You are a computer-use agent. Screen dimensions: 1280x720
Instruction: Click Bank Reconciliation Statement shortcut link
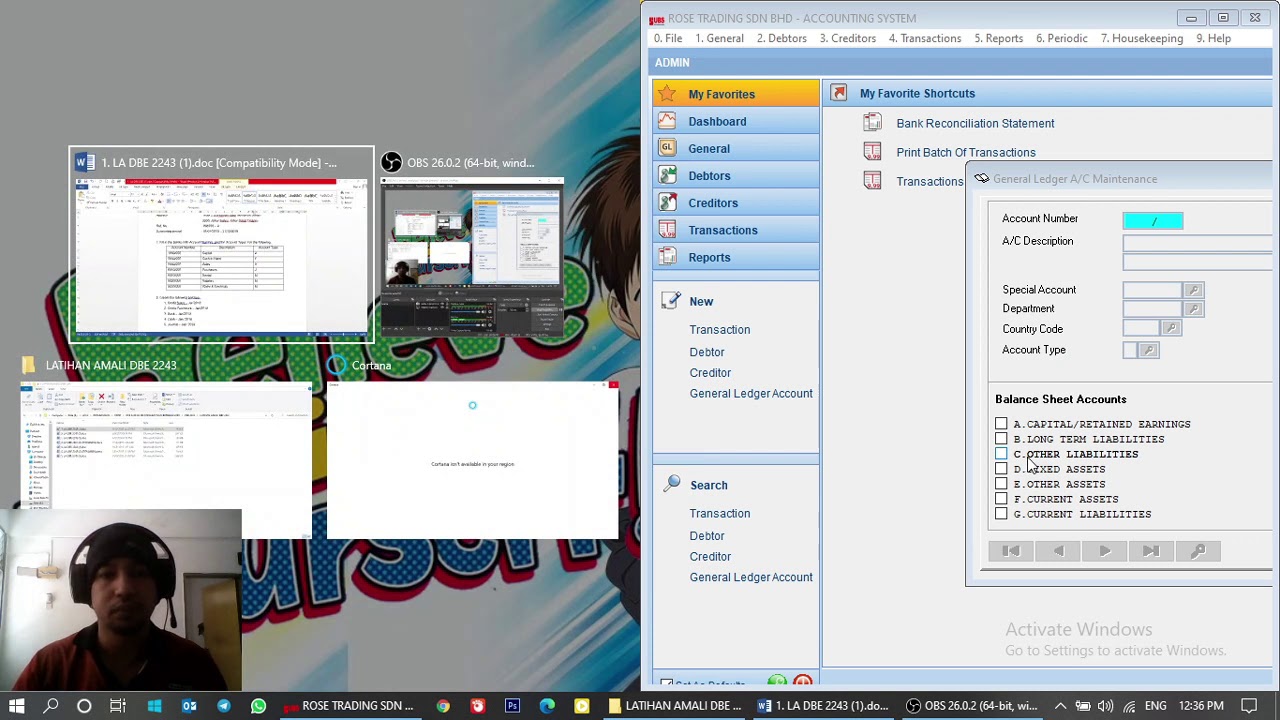pyautogui.click(x=975, y=123)
